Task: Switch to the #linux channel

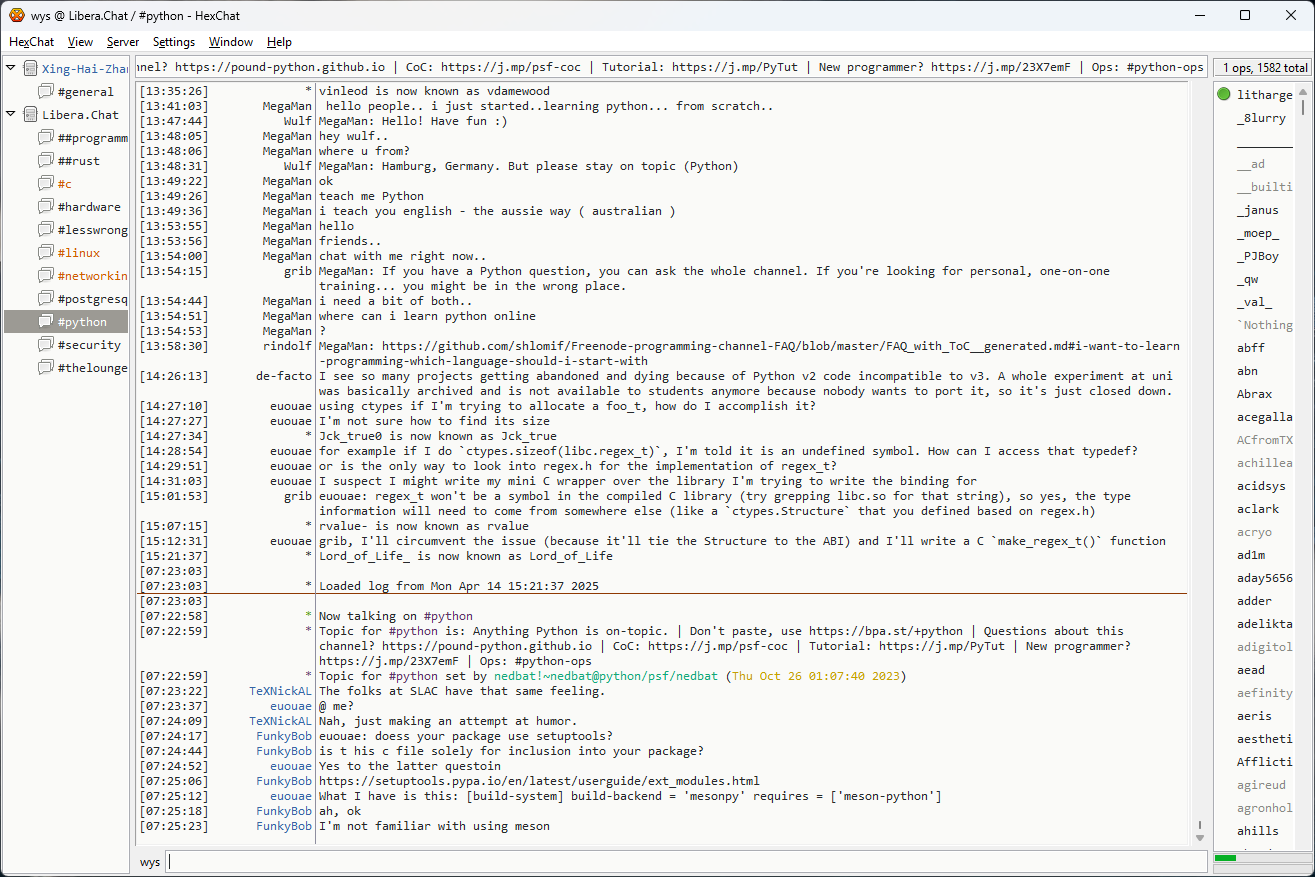Action: click(78, 253)
